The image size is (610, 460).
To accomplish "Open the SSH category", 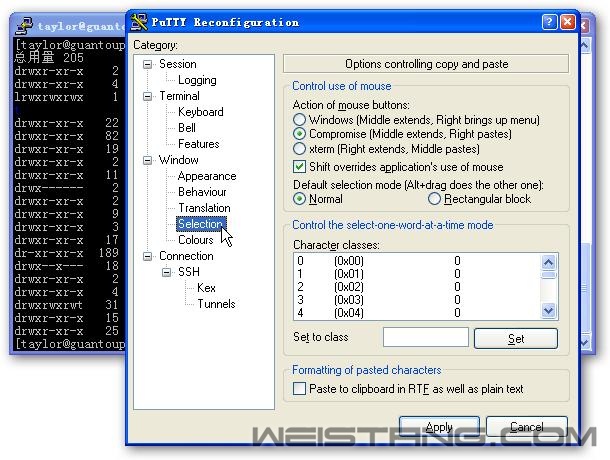I will [x=189, y=272].
